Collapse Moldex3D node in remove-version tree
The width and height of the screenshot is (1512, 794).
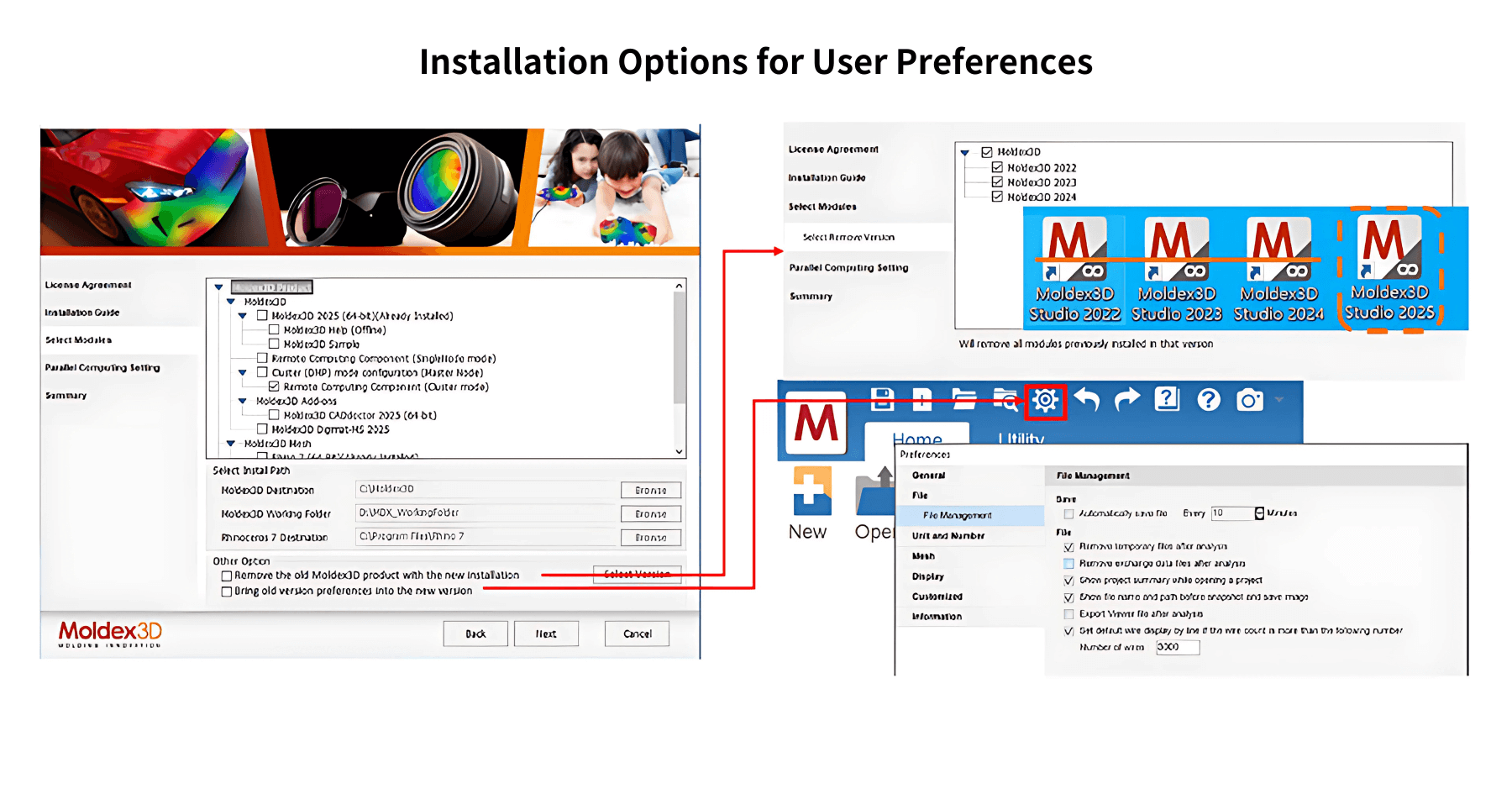965,153
